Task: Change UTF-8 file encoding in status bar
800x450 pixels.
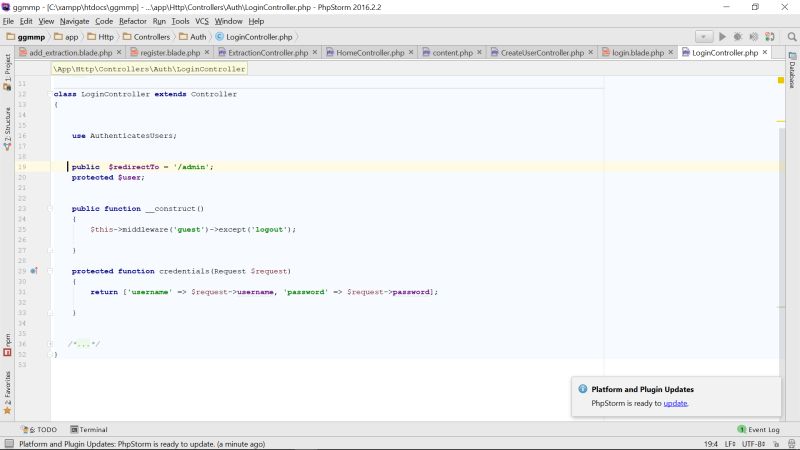Action: pos(754,444)
